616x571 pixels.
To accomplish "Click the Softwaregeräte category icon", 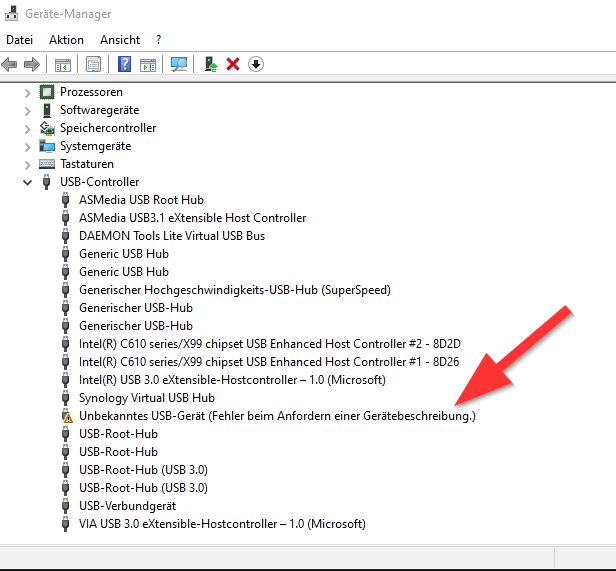I will pyautogui.click(x=47, y=110).
